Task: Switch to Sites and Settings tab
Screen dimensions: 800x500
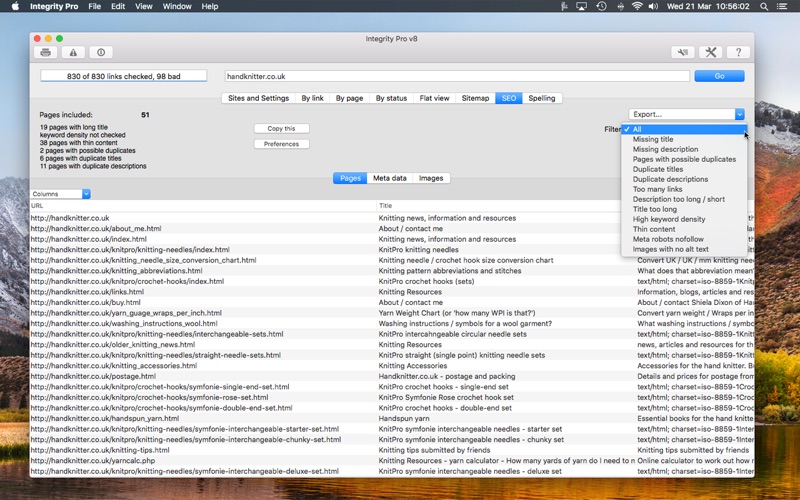Action: coord(258,98)
